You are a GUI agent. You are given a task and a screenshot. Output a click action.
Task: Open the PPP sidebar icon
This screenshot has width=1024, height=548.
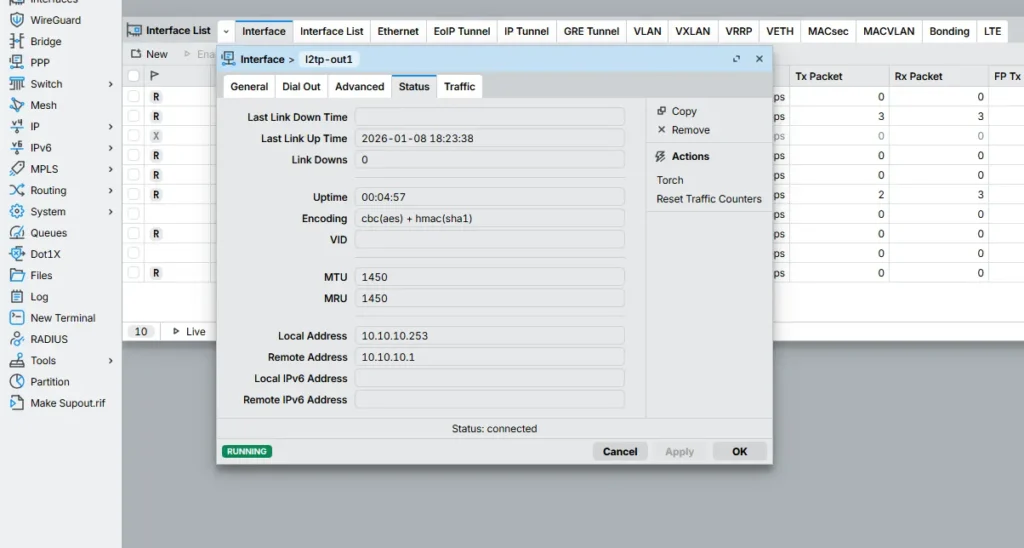tap(17, 62)
